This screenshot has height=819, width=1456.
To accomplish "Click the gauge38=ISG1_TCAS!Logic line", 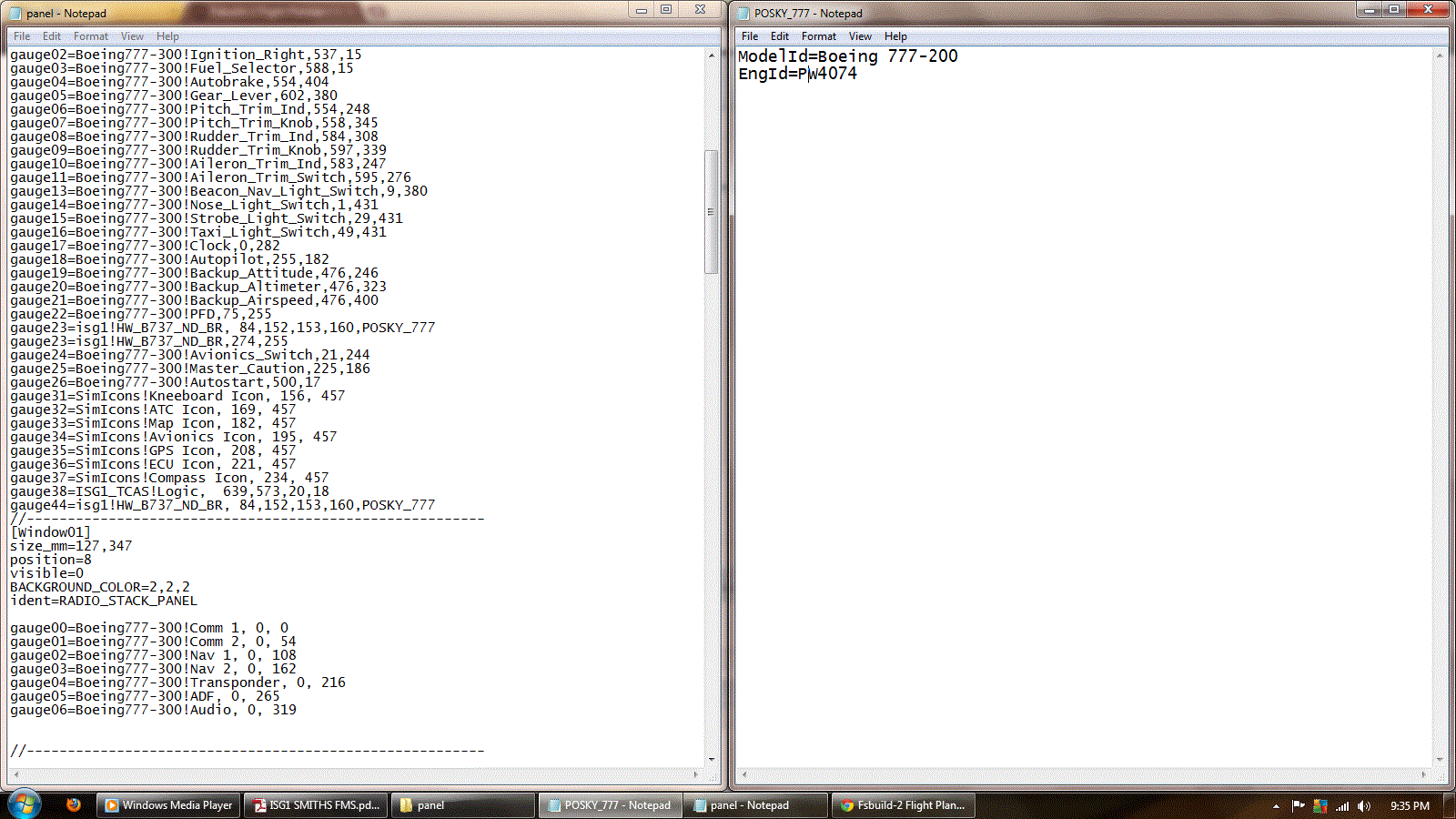I will pyautogui.click(x=169, y=491).
